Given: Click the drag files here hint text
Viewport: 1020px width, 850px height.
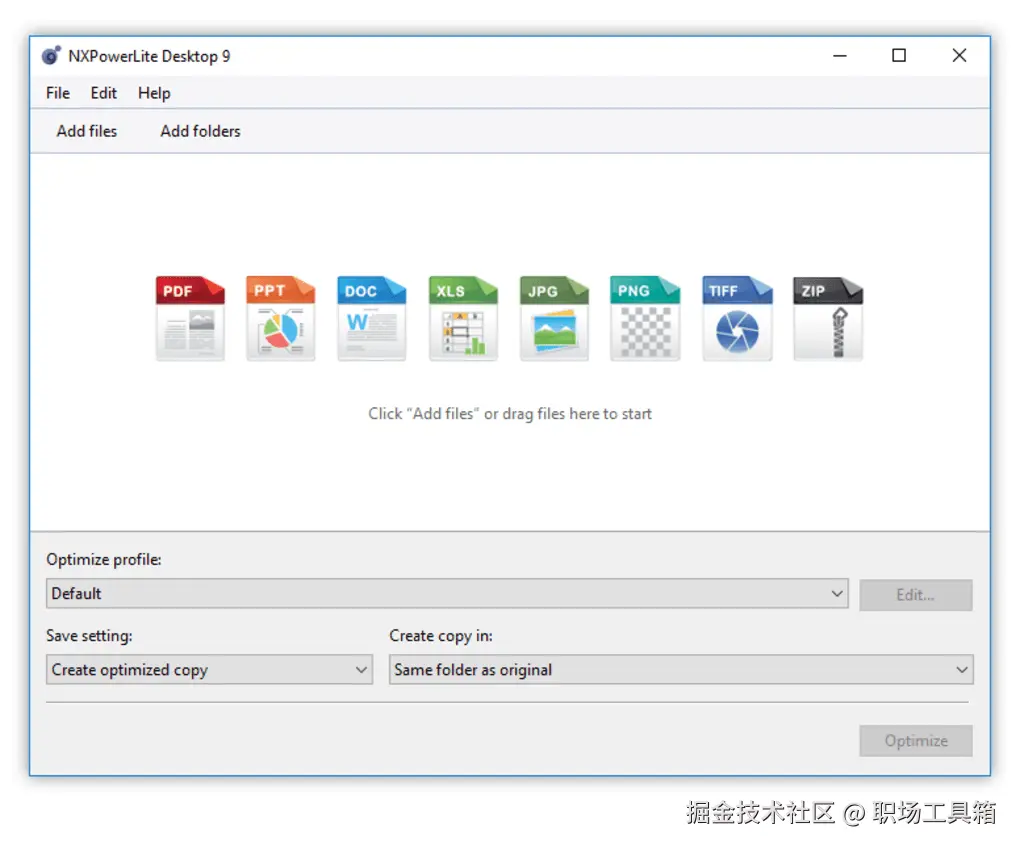Looking at the screenshot, I should click(510, 414).
